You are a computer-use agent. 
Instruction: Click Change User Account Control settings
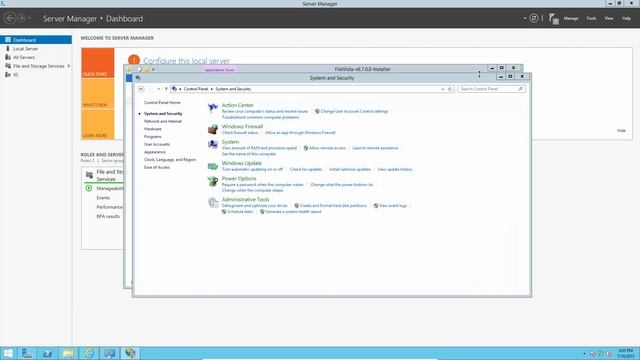click(x=354, y=111)
